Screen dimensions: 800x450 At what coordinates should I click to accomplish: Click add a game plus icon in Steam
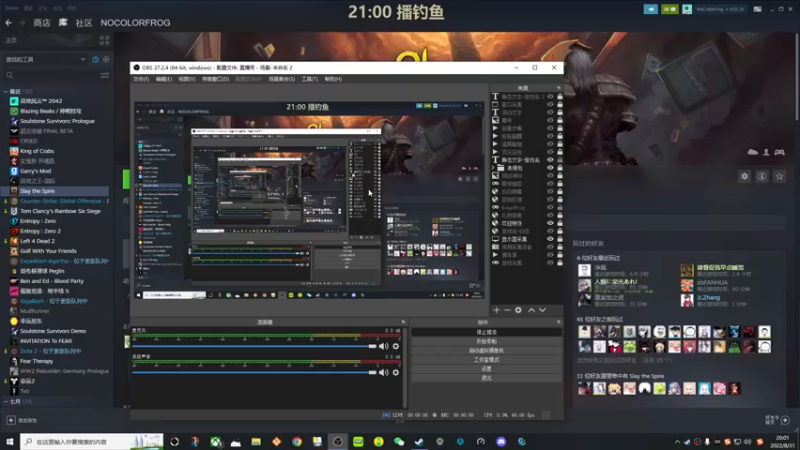(11, 420)
